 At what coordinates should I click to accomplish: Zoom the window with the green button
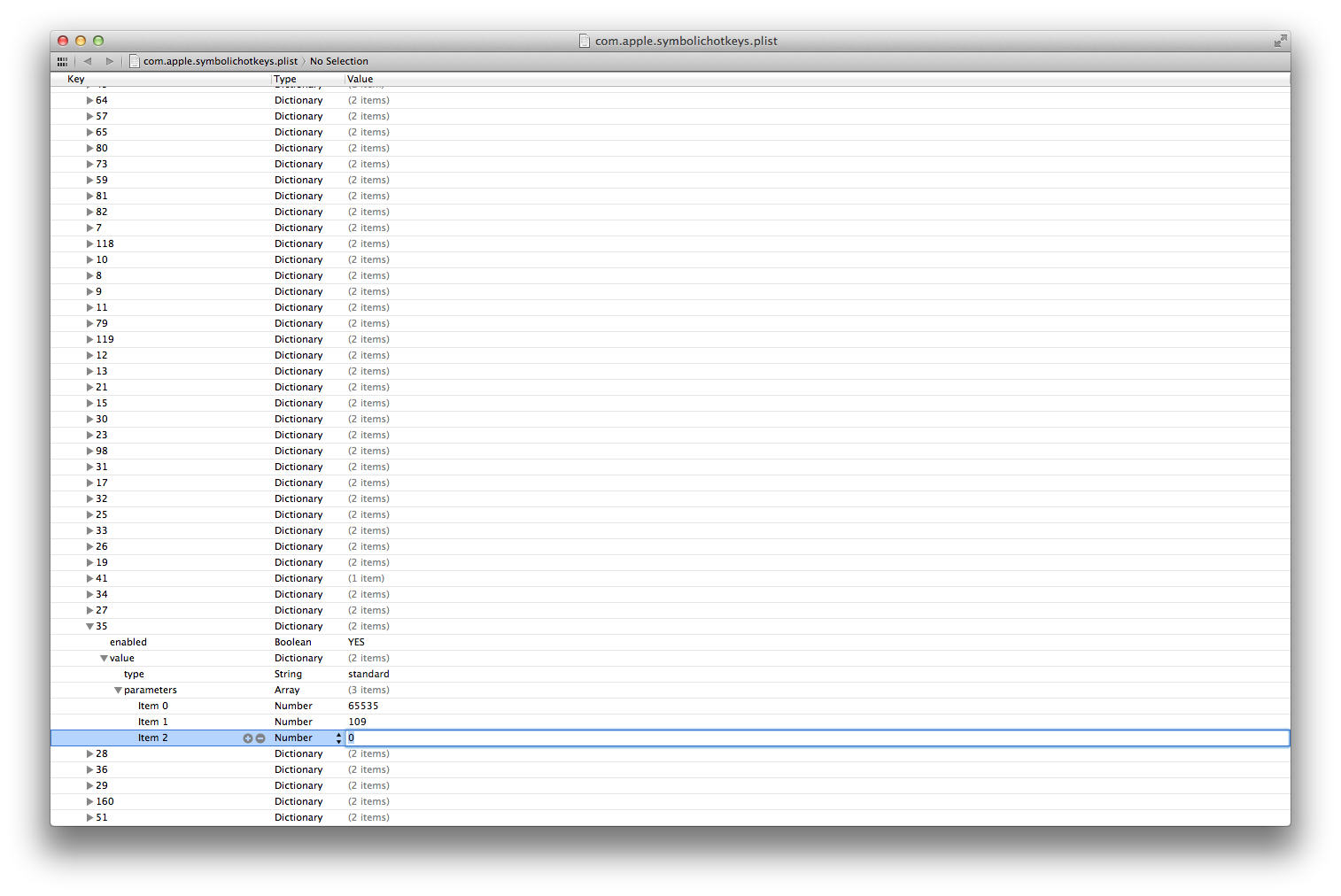point(98,41)
